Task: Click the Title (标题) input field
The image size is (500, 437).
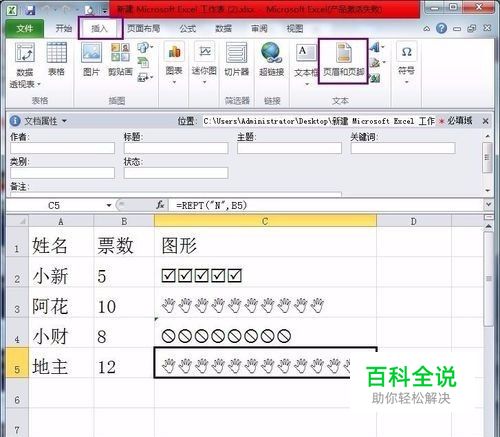Action: 176,148
